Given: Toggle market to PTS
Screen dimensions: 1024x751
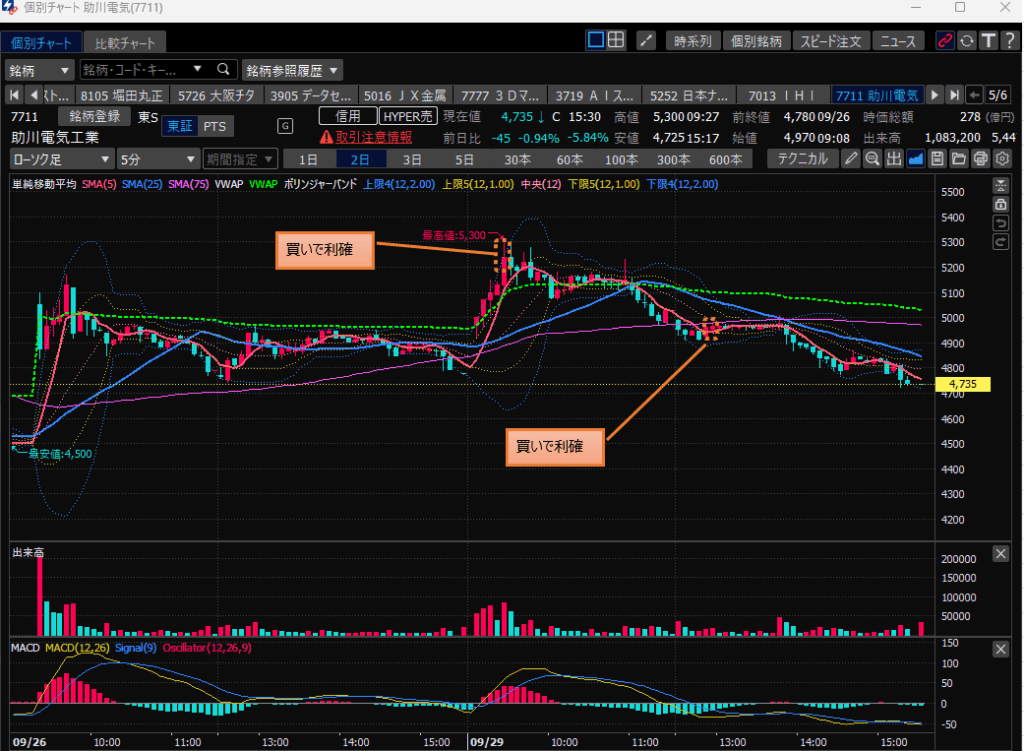Looking at the screenshot, I should click(214, 126).
